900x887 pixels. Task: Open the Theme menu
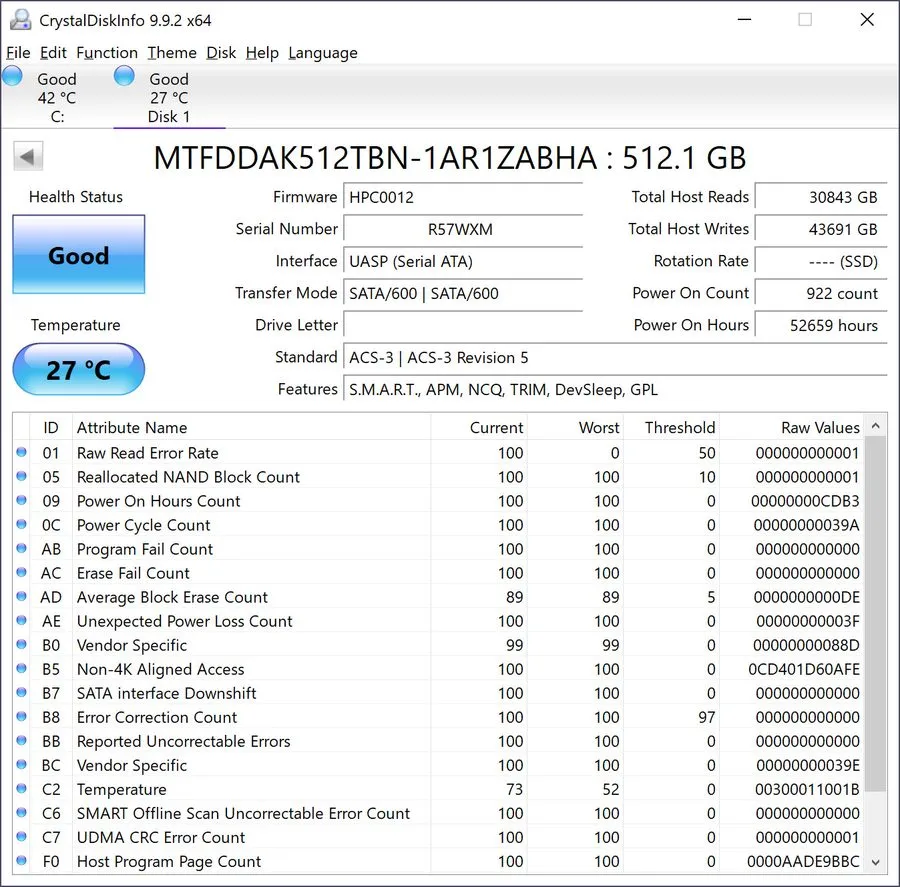[172, 53]
